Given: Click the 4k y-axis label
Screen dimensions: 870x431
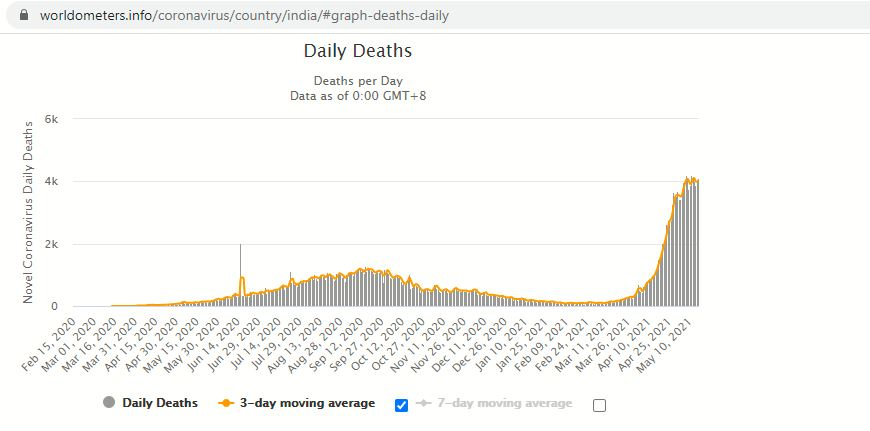Looking at the screenshot, I should pos(53,181).
